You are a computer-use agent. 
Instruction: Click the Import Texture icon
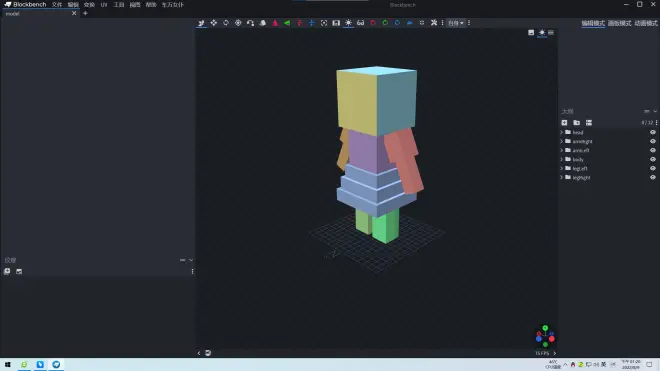click(7, 271)
